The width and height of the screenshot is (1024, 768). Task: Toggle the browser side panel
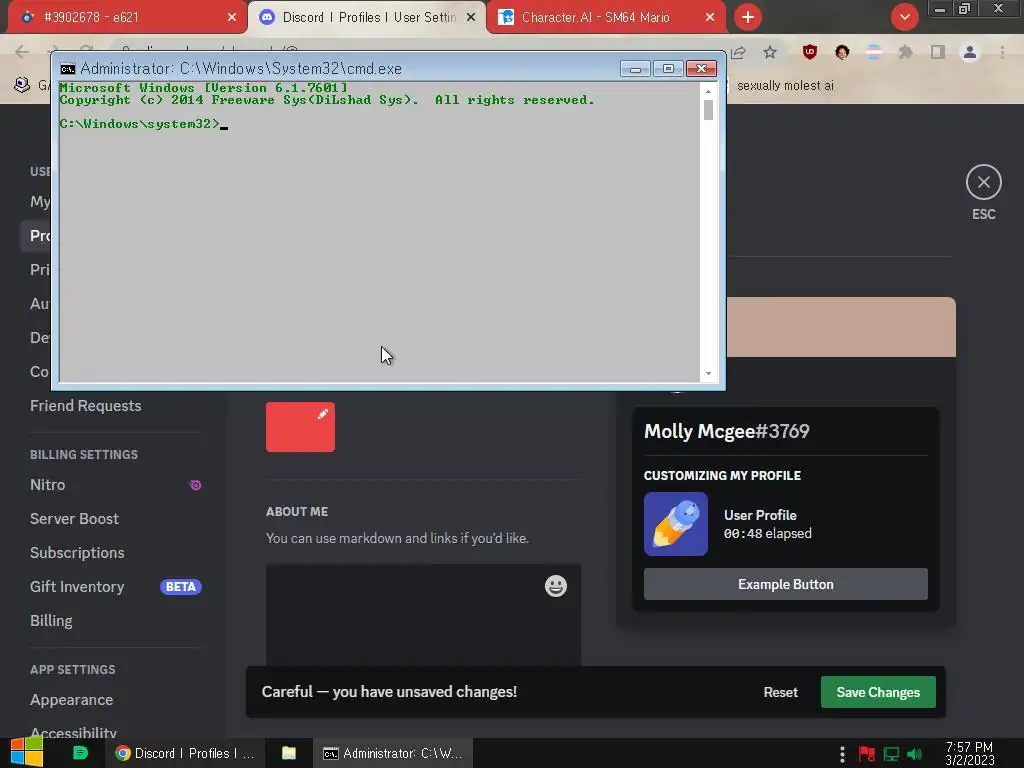[938, 52]
